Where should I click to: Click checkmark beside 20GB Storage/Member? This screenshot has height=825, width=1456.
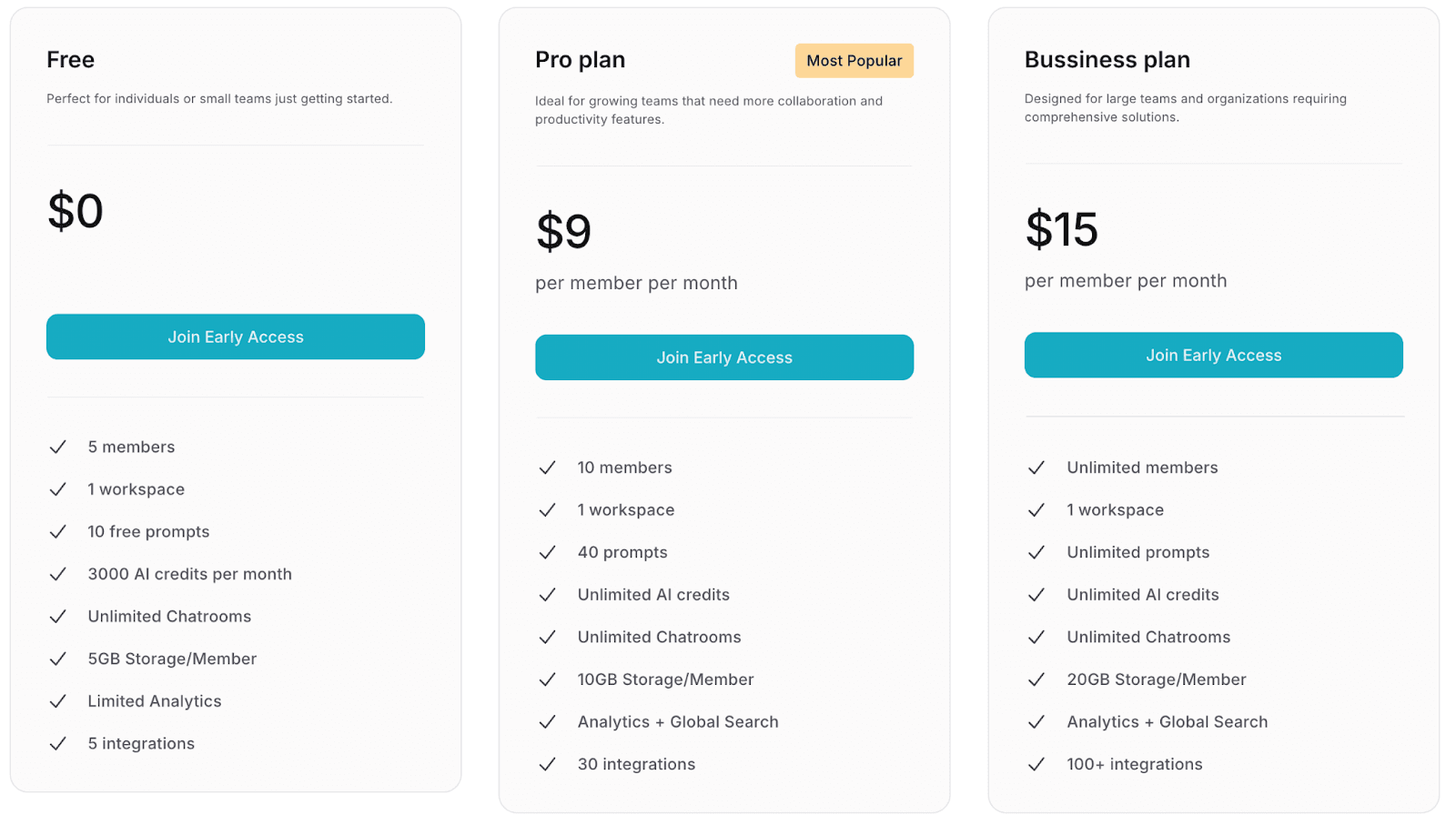(1036, 679)
